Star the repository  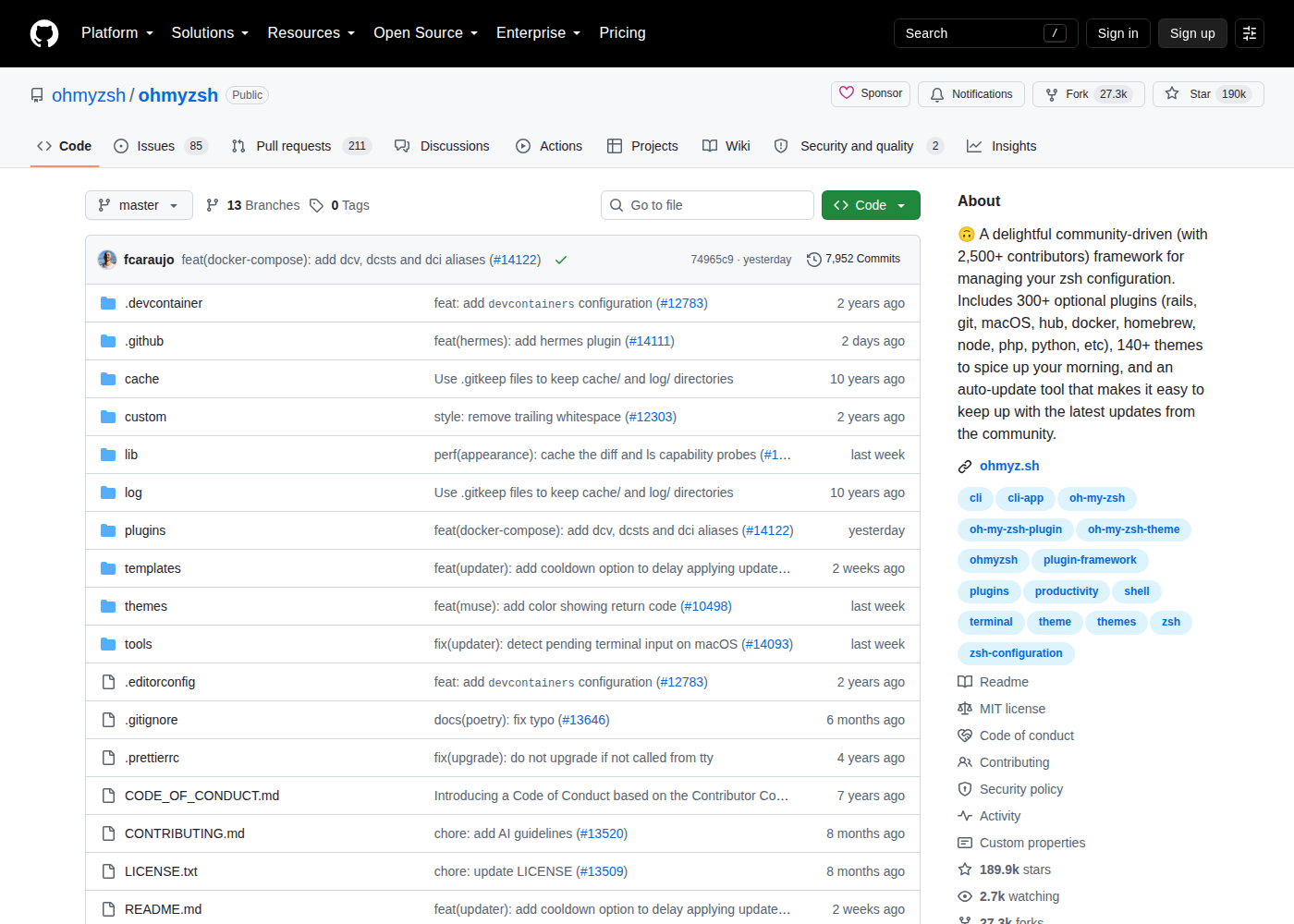point(1208,94)
